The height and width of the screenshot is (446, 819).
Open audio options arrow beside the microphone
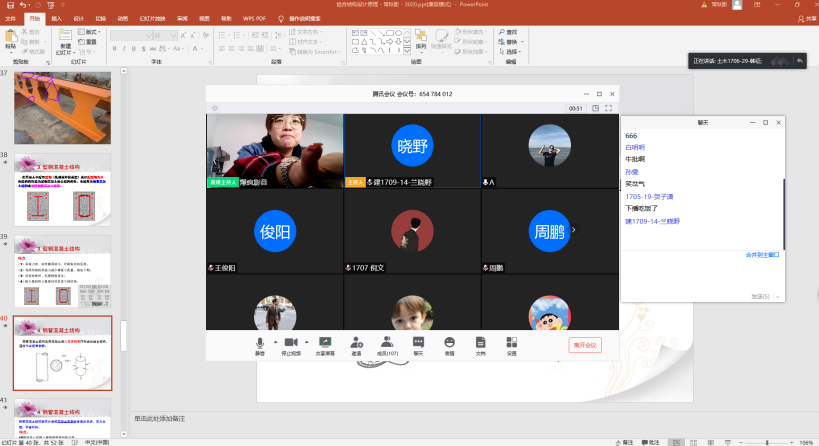[275, 343]
